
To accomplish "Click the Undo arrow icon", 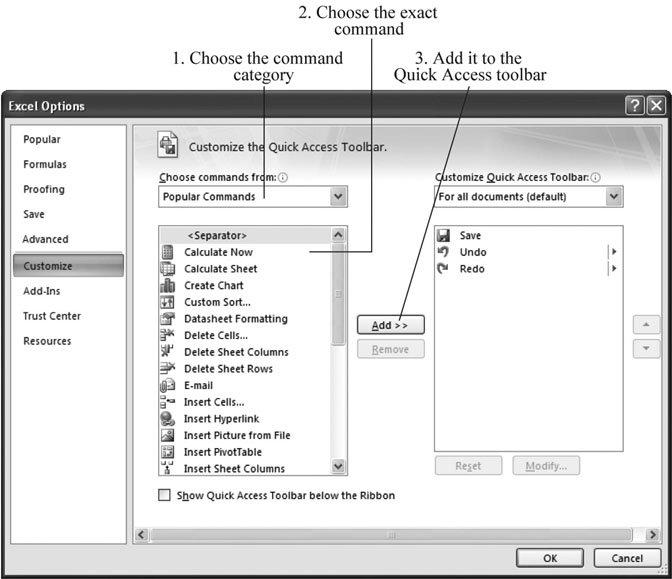I will (x=443, y=252).
